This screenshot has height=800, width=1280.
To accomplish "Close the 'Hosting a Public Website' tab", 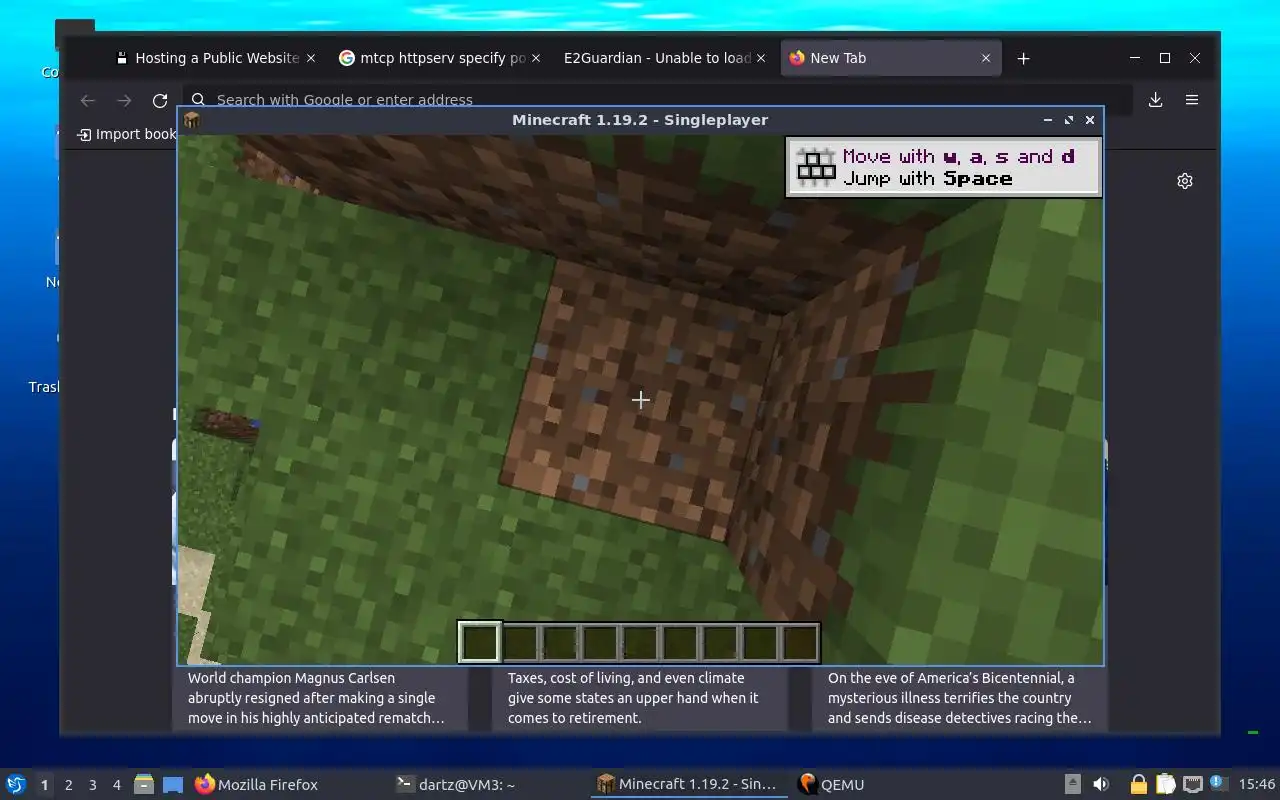I will pyautogui.click(x=311, y=58).
